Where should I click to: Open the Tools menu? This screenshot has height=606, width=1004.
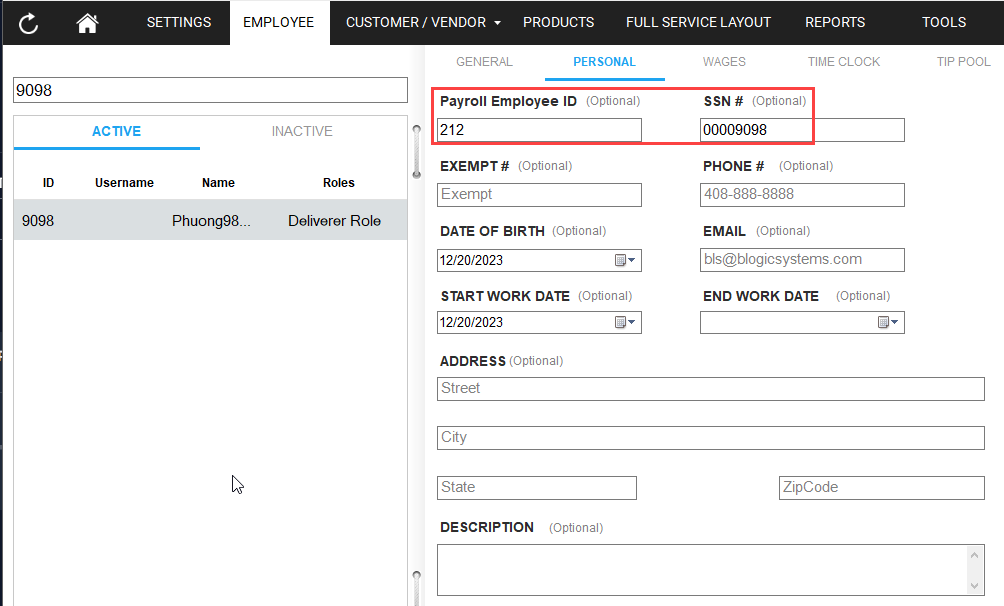944,22
